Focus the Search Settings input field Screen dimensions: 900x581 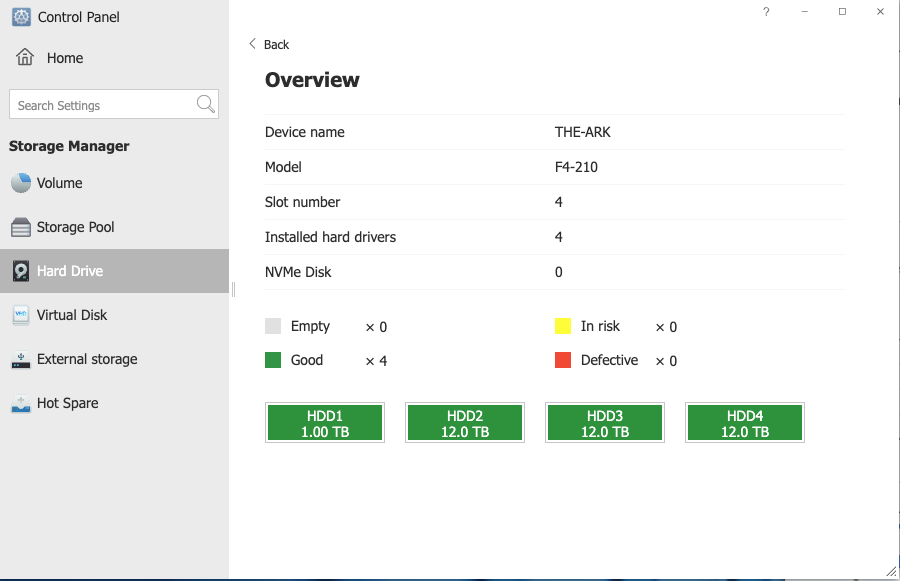point(114,104)
